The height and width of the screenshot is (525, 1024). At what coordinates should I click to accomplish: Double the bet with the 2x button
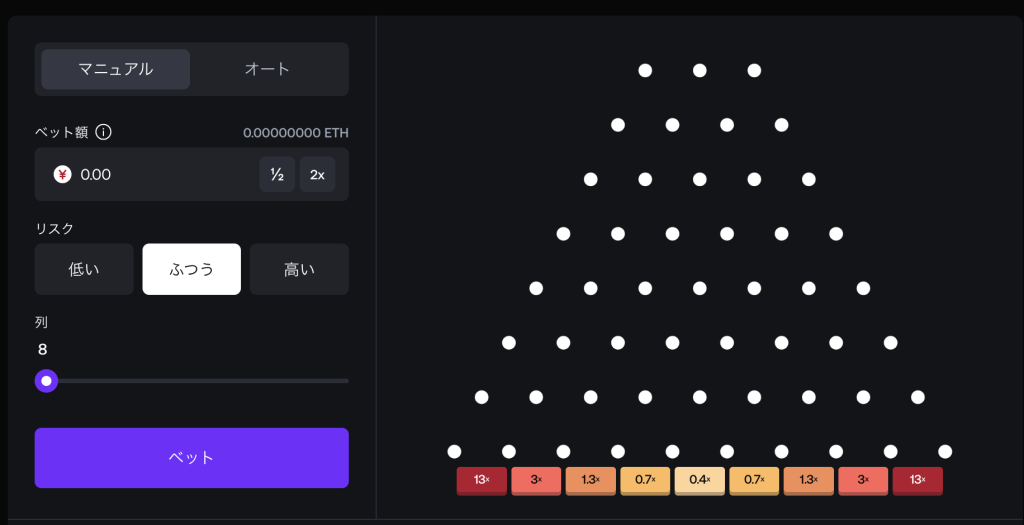click(x=317, y=174)
